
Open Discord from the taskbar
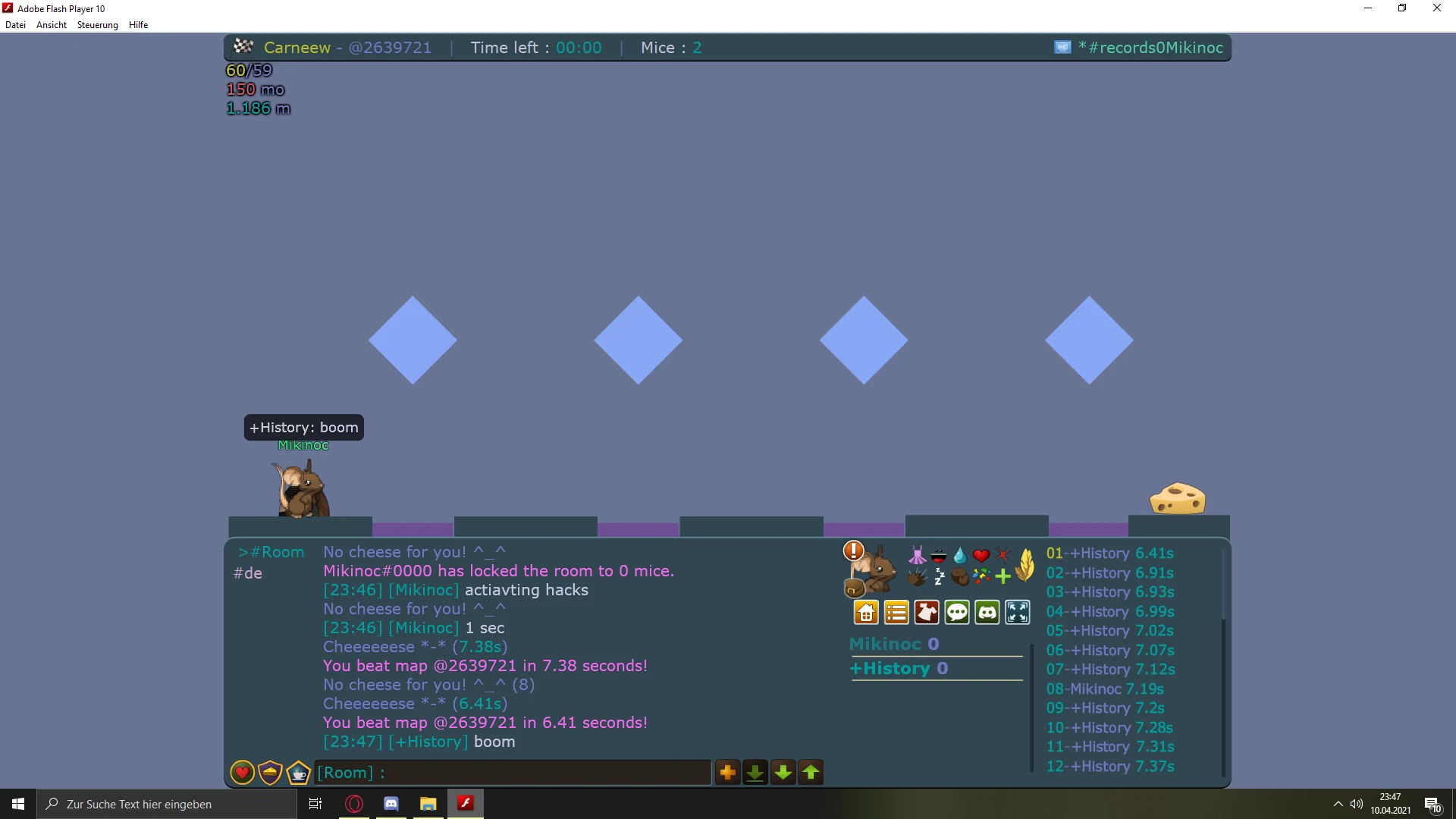click(391, 804)
